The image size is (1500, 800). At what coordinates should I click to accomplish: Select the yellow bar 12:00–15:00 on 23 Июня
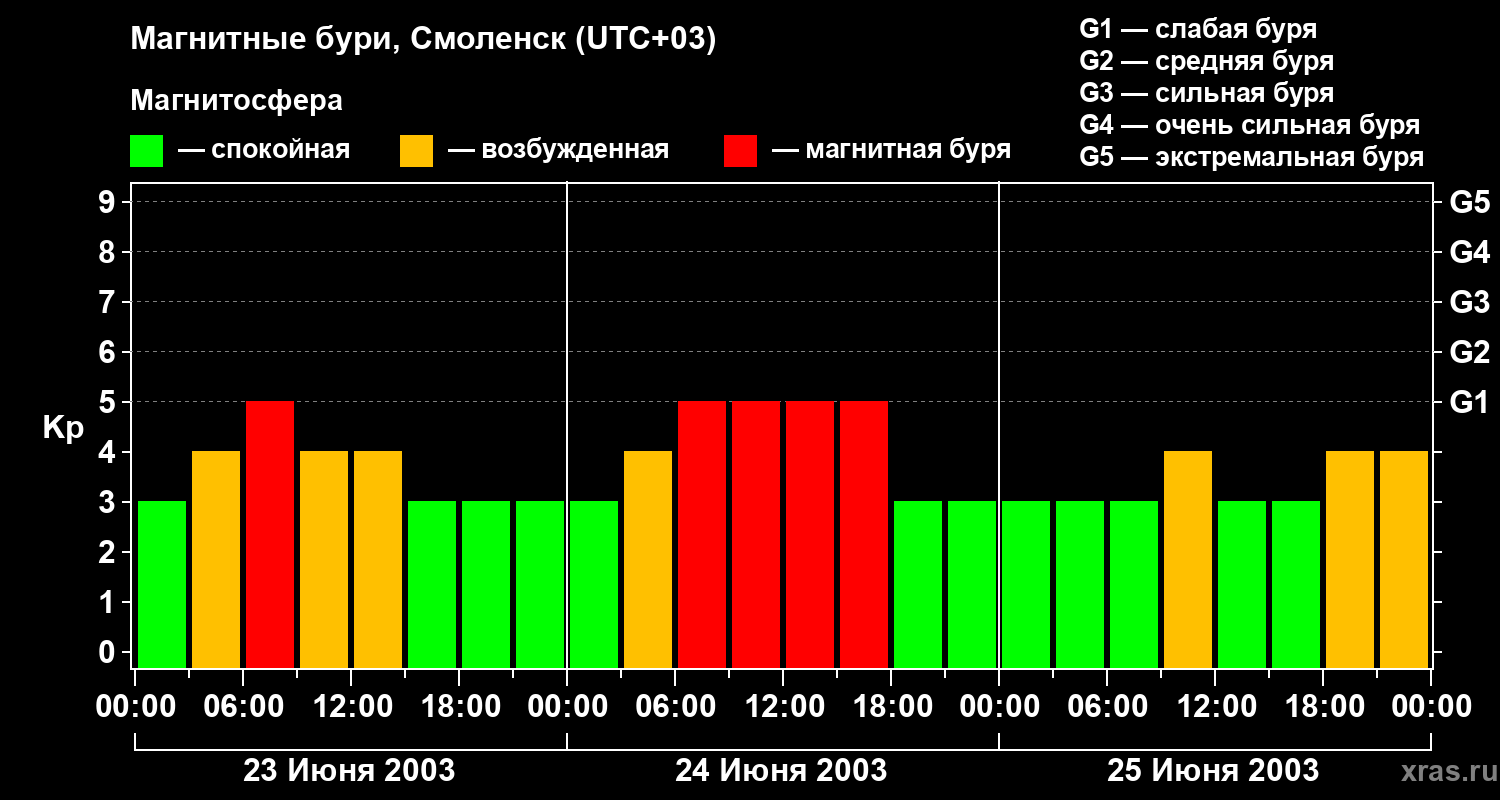pyautogui.click(x=378, y=559)
